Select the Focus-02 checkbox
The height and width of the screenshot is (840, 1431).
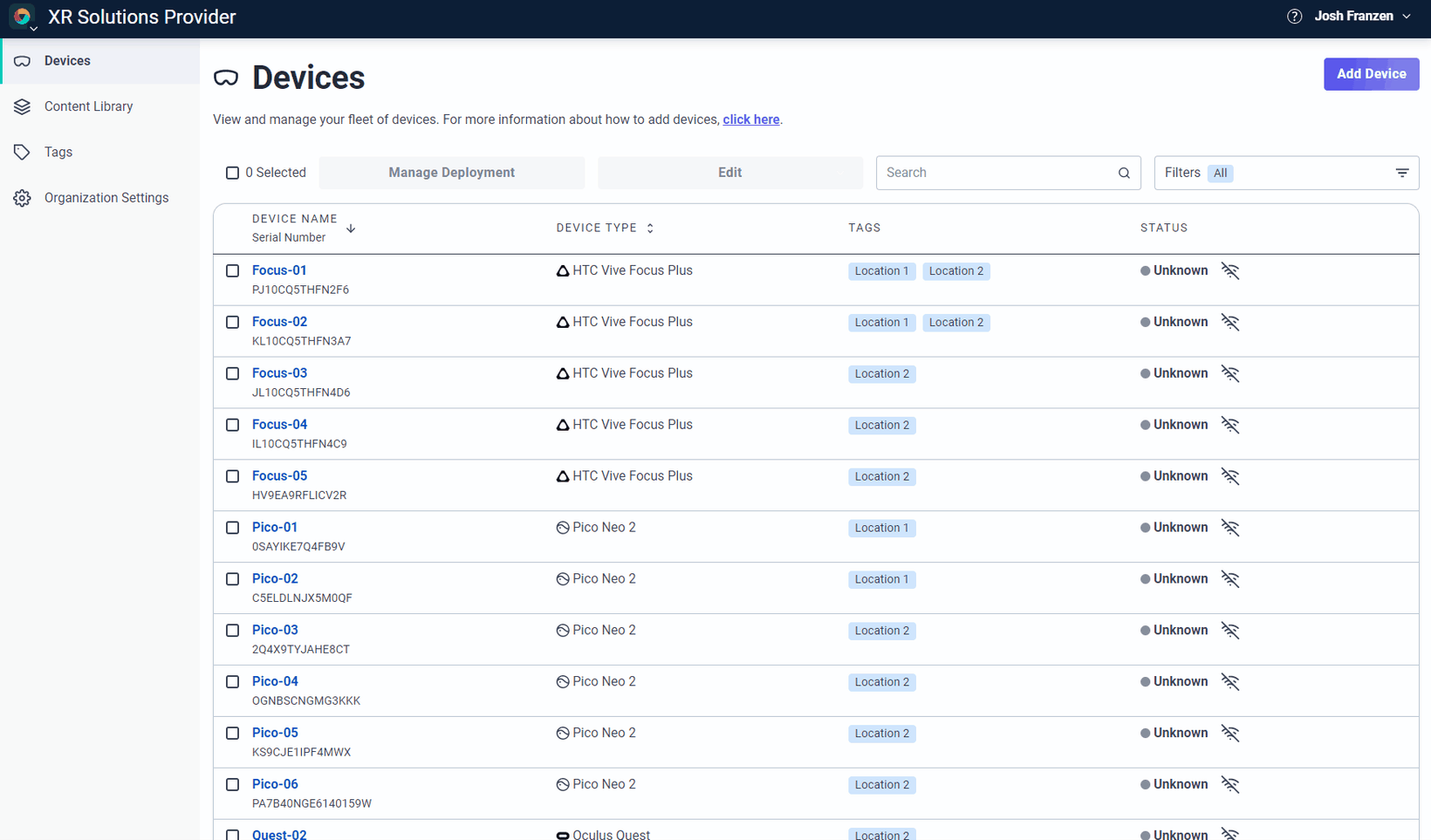232,322
